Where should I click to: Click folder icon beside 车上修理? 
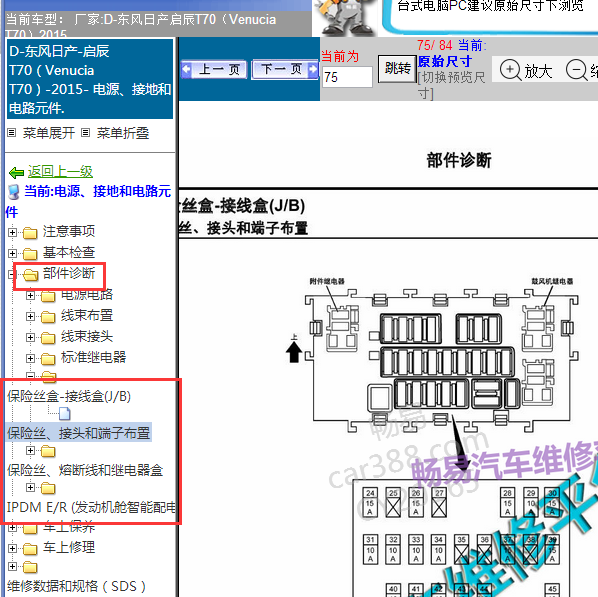30,549
